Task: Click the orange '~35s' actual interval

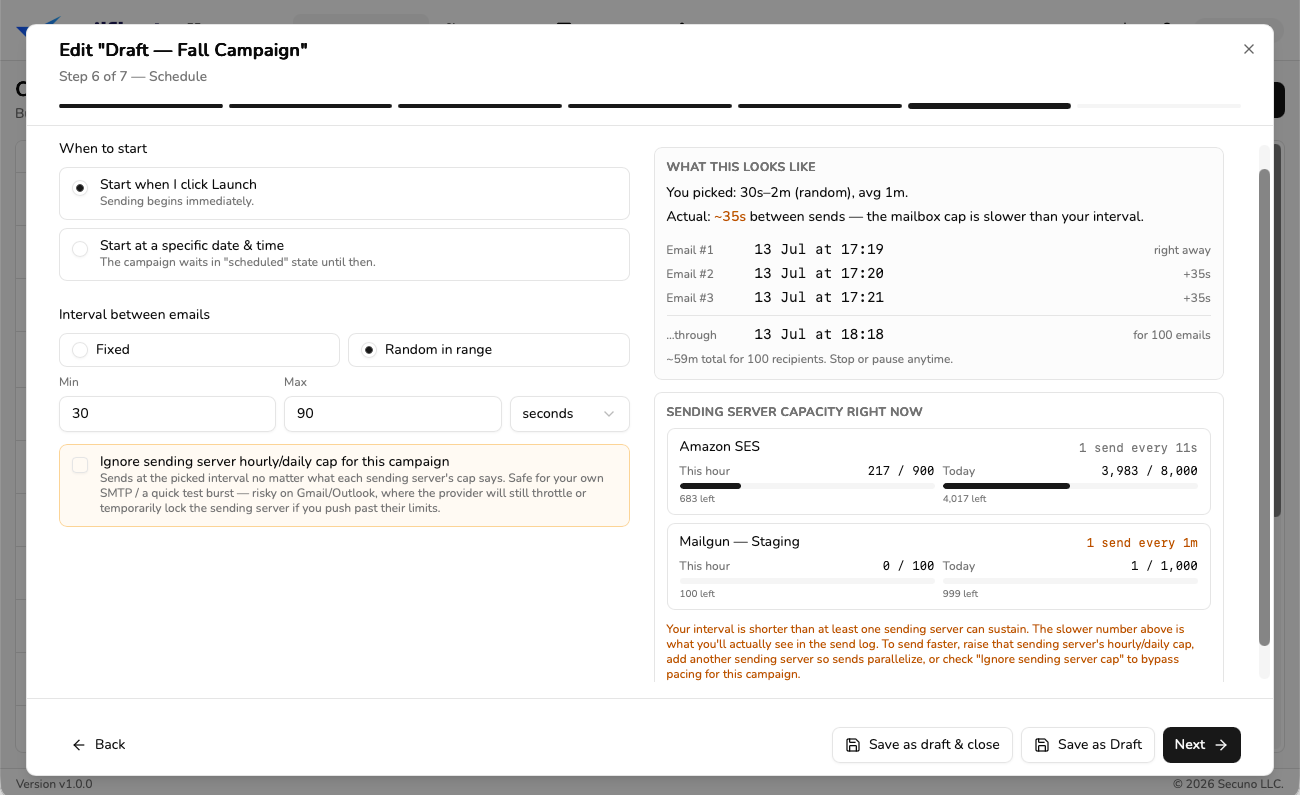Action: (x=730, y=217)
